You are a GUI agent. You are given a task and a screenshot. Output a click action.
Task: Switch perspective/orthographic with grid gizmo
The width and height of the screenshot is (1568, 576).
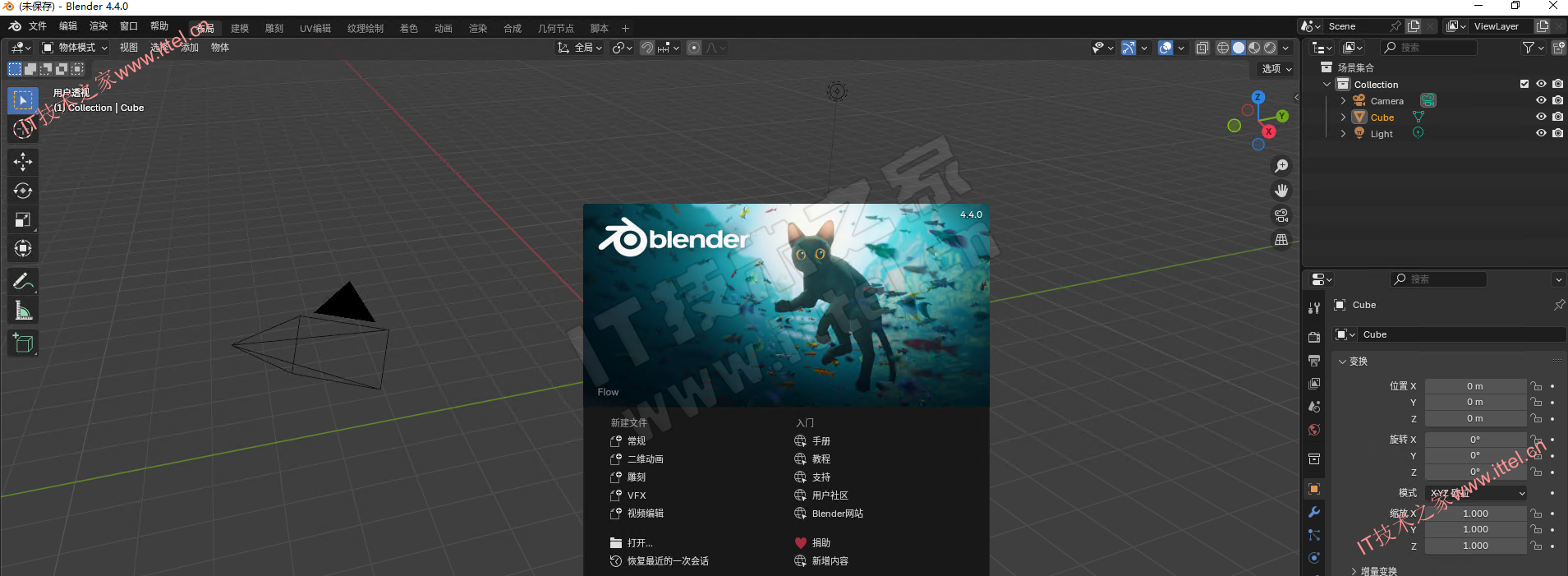point(1281,240)
